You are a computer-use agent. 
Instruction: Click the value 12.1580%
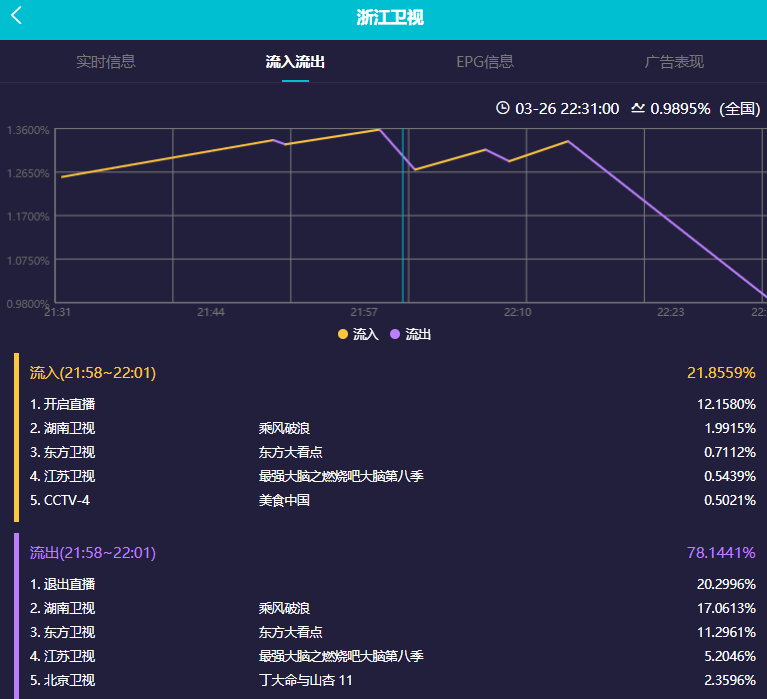(726, 404)
